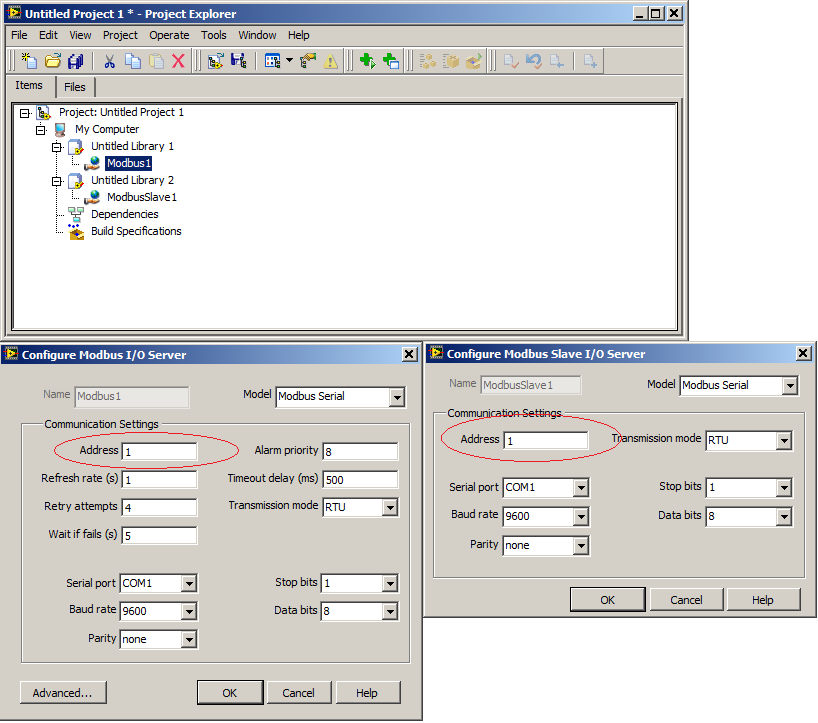Screen dimensions: 818x723
Task: Click the yellow warning triangle icon
Action: (331, 62)
